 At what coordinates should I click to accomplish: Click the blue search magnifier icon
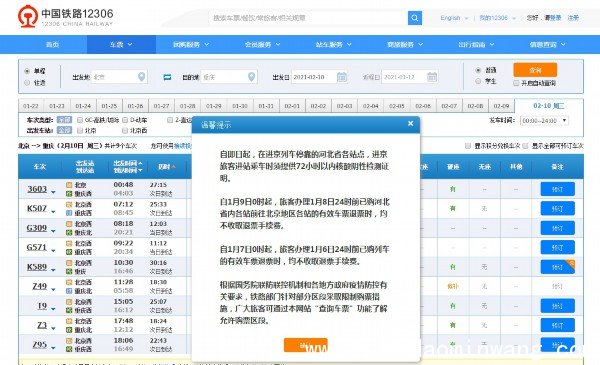415,18
